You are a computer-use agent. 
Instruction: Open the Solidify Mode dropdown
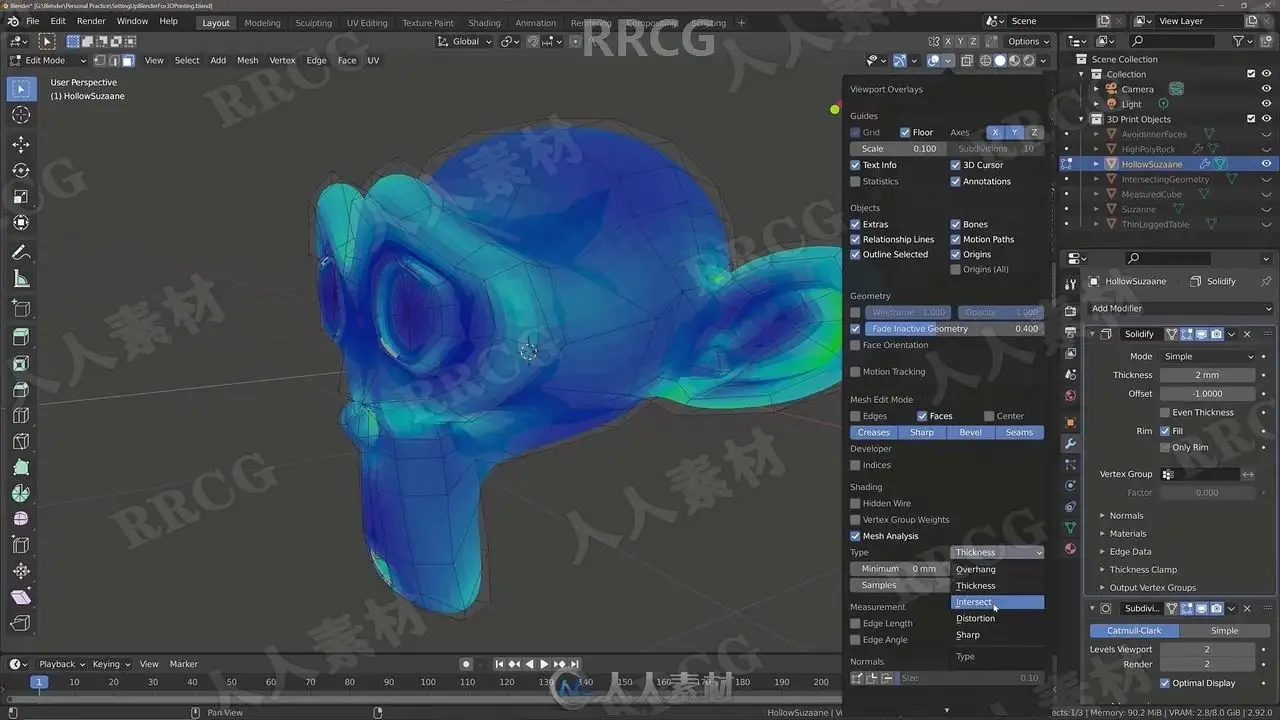[1207, 356]
